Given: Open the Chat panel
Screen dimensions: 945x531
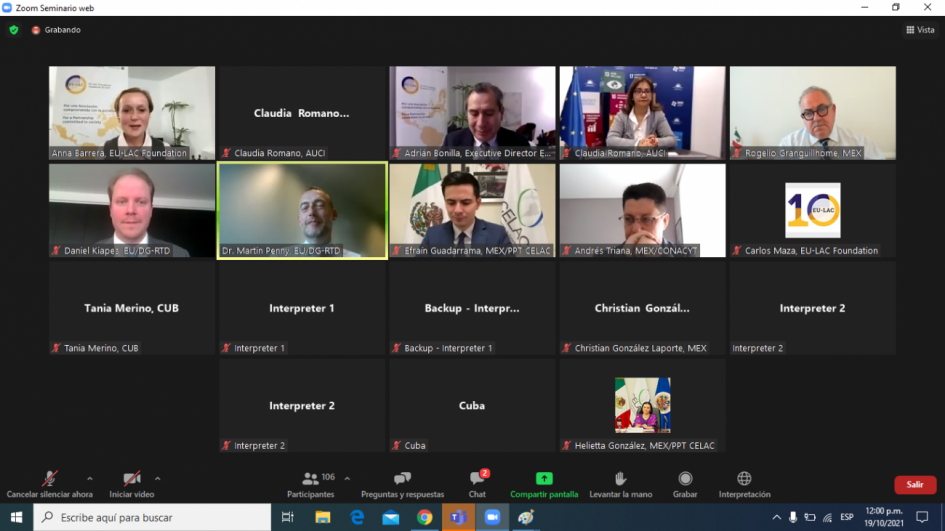Looking at the screenshot, I should 477,485.
